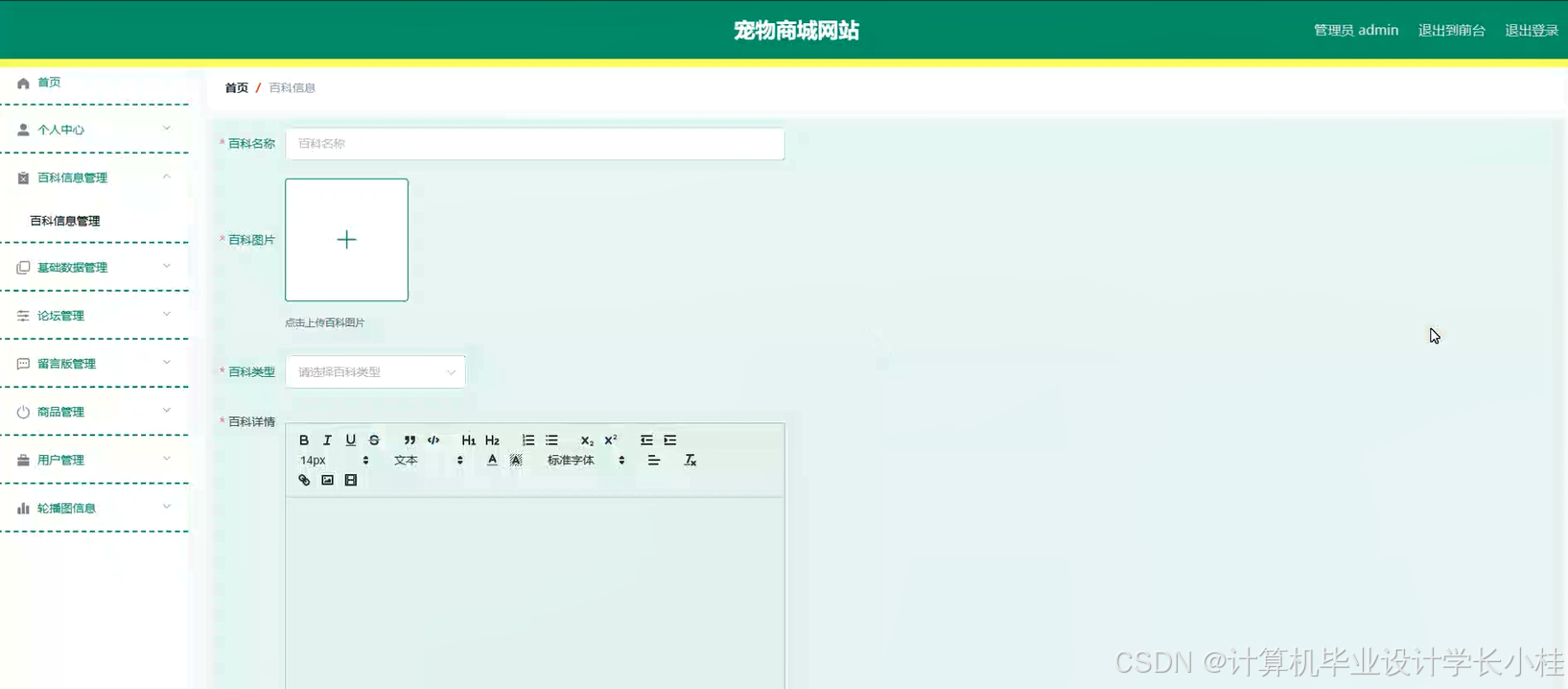Apply italic formatting
The width and height of the screenshot is (1568, 689).
point(327,440)
